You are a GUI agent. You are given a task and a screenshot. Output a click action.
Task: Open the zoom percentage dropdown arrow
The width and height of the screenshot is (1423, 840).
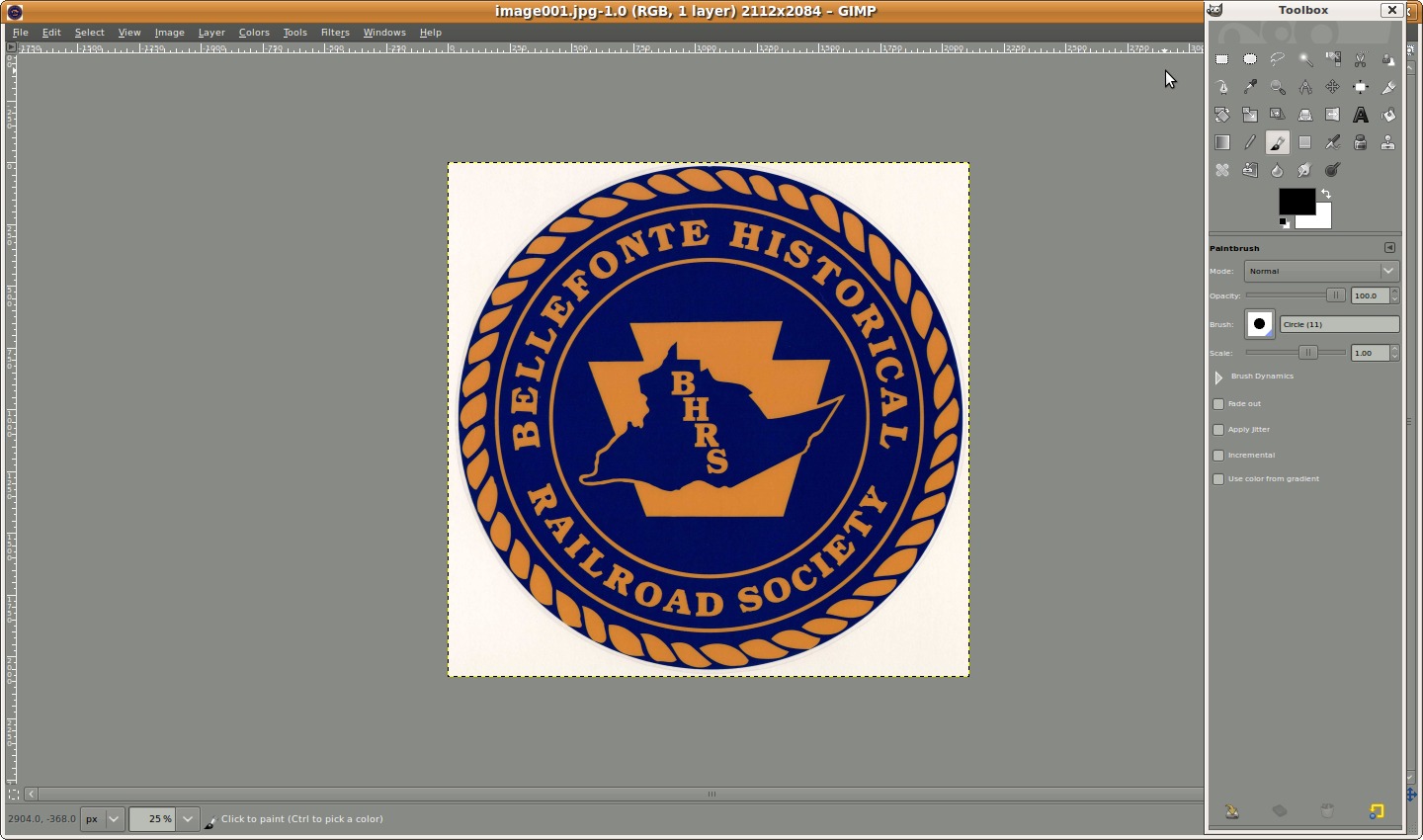pyautogui.click(x=188, y=819)
